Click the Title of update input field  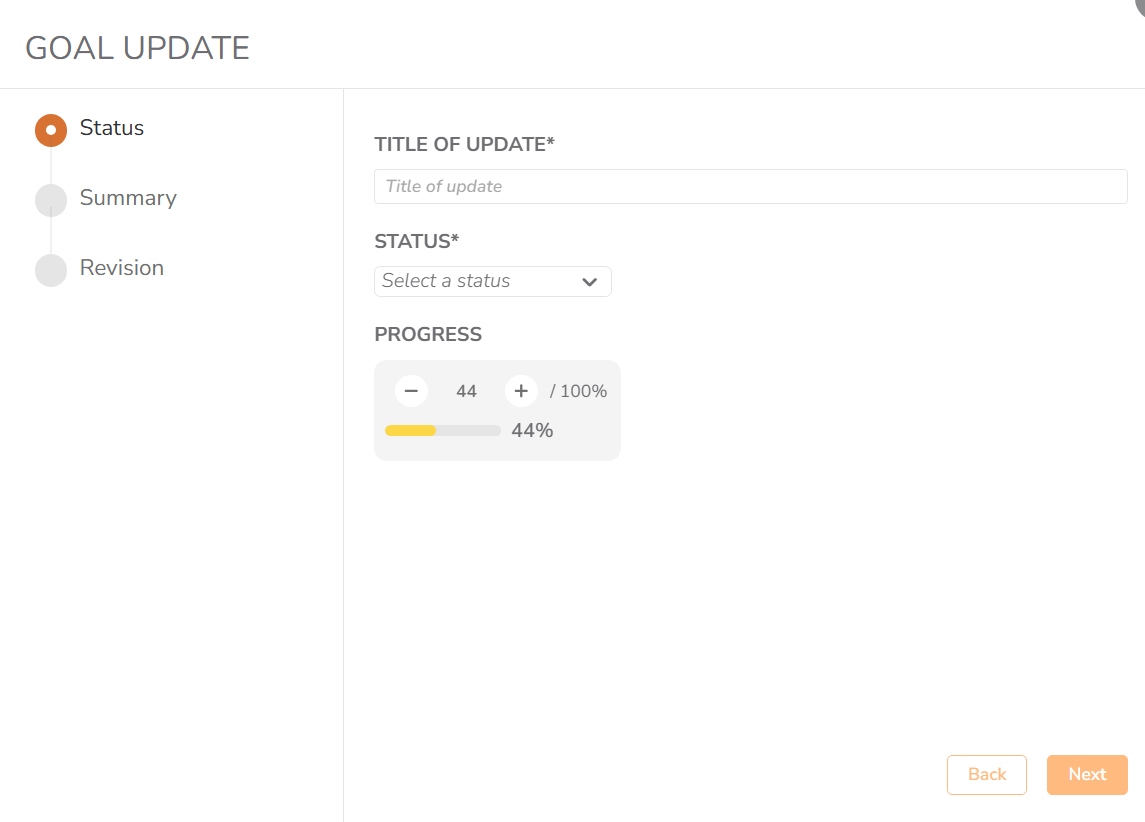(750, 186)
